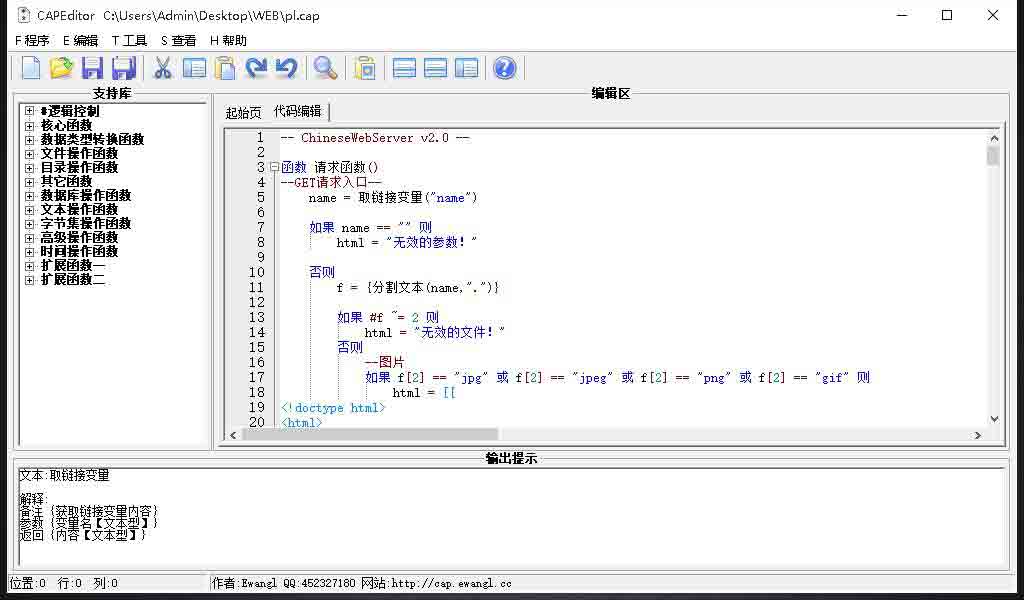The width and height of the screenshot is (1024, 600).
Task: Switch to the 起始页 tab
Action: pyautogui.click(x=242, y=112)
